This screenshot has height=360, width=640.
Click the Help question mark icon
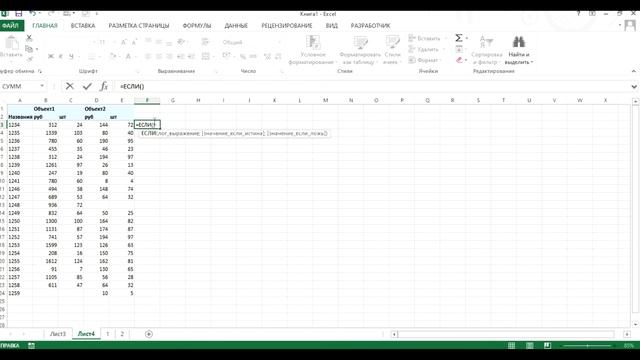(x=578, y=14)
